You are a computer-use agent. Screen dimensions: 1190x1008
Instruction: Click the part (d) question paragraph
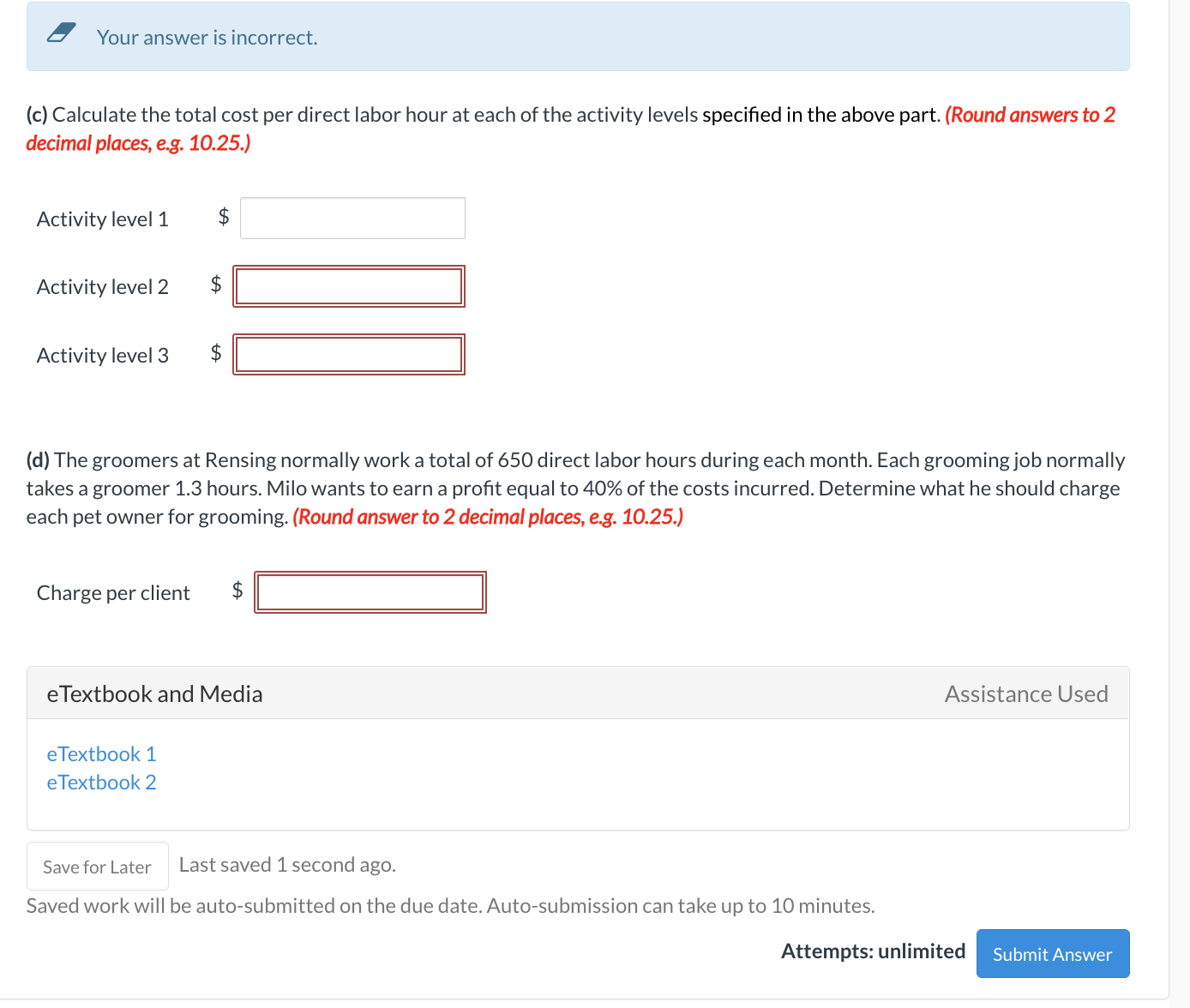point(514,488)
